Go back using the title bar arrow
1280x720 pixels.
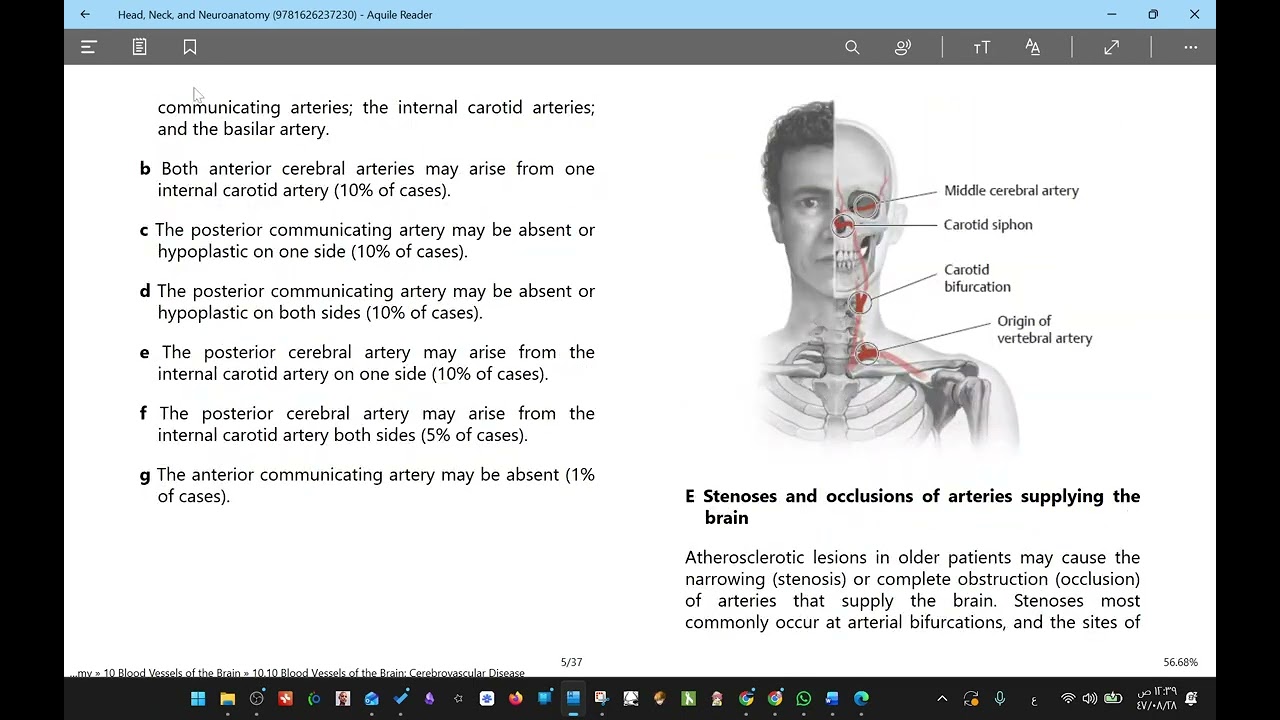(x=85, y=14)
